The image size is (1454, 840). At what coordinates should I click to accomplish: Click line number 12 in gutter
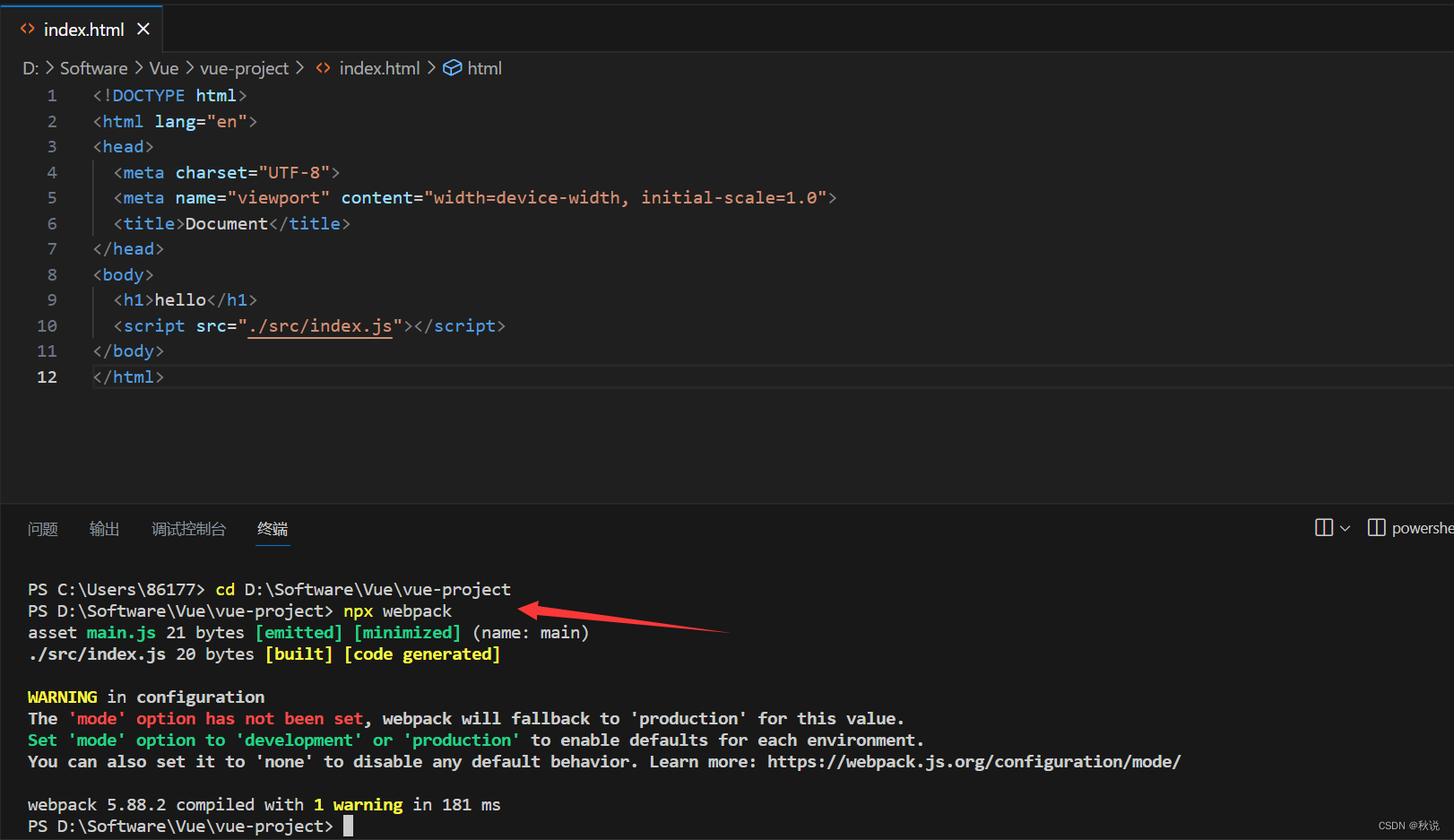(x=47, y=377)
